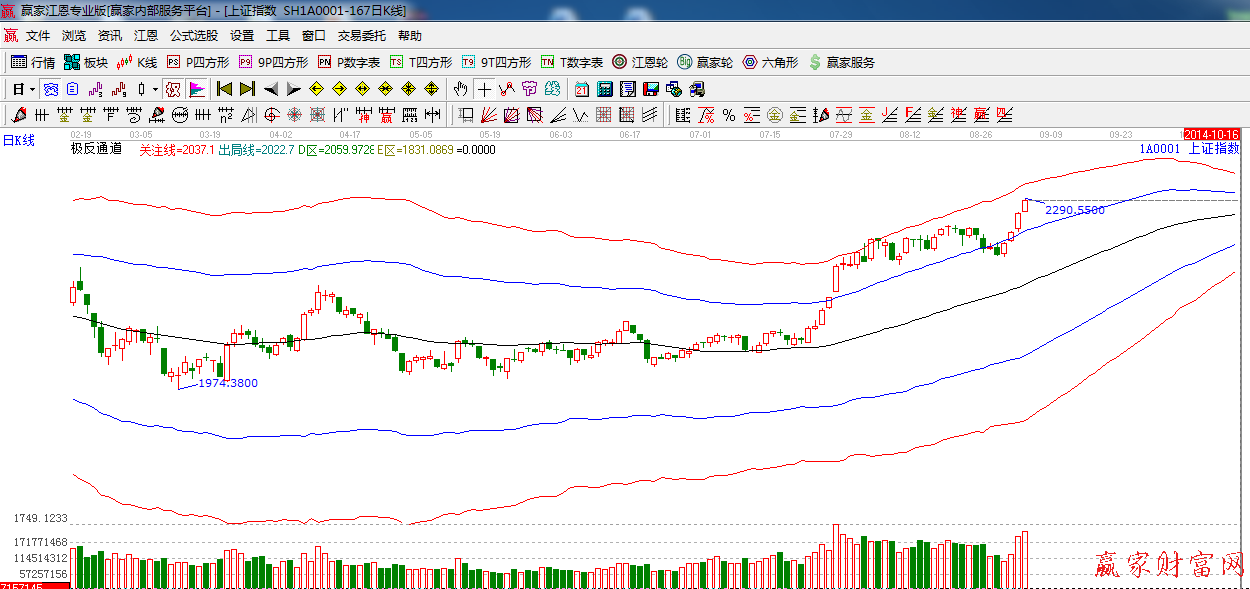Click the 2014-10-16 date marker
This screenshot has width=1250, height=589.
(1211, 134)
